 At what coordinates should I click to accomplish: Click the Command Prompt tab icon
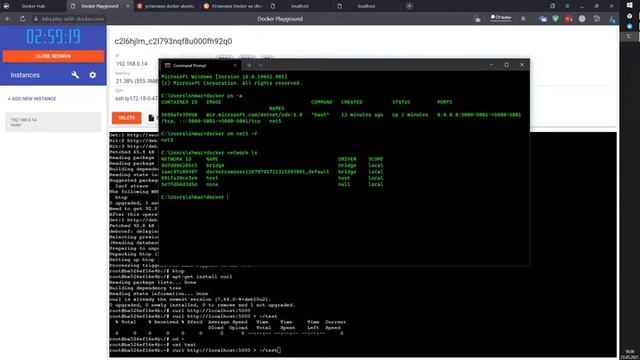(x=167, y=65)
